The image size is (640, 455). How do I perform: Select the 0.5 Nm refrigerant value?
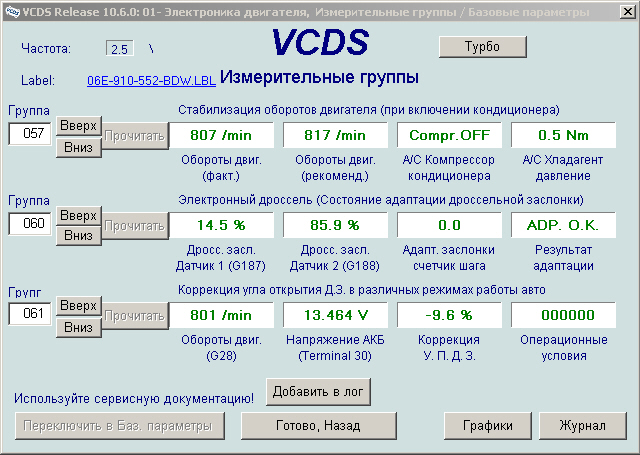[563, 135]
